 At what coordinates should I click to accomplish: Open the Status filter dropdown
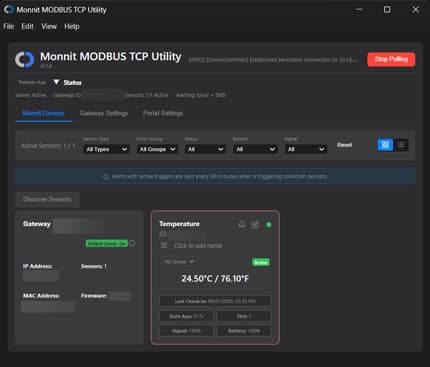click(205, 149)
